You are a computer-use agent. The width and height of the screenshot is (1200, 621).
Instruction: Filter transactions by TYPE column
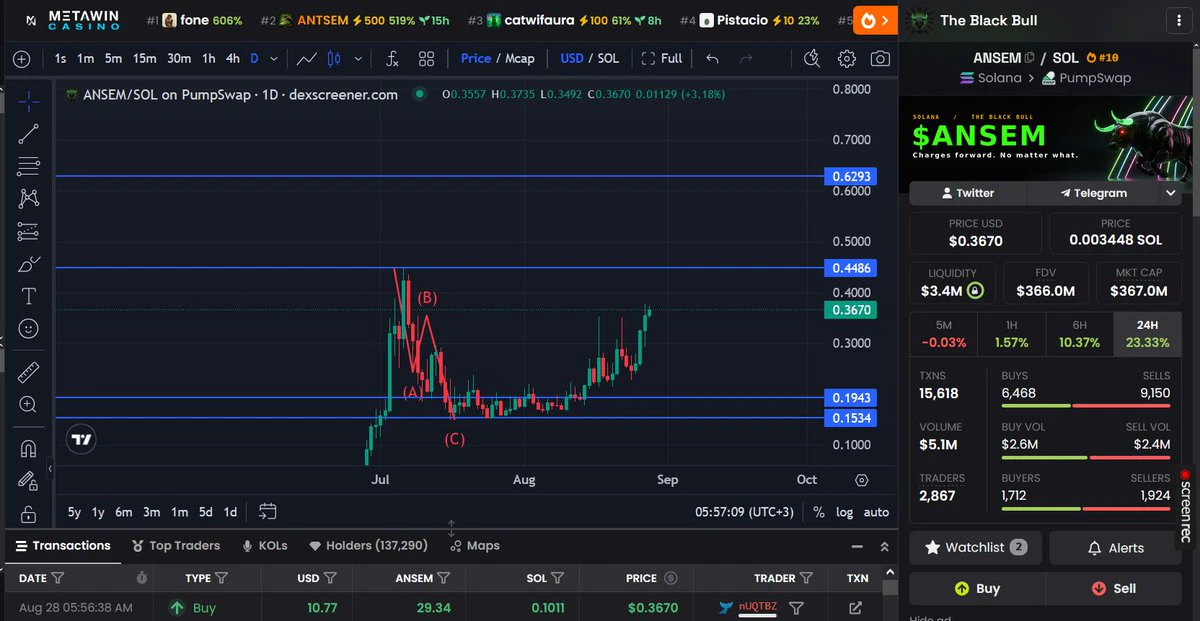tap(221, 578)
